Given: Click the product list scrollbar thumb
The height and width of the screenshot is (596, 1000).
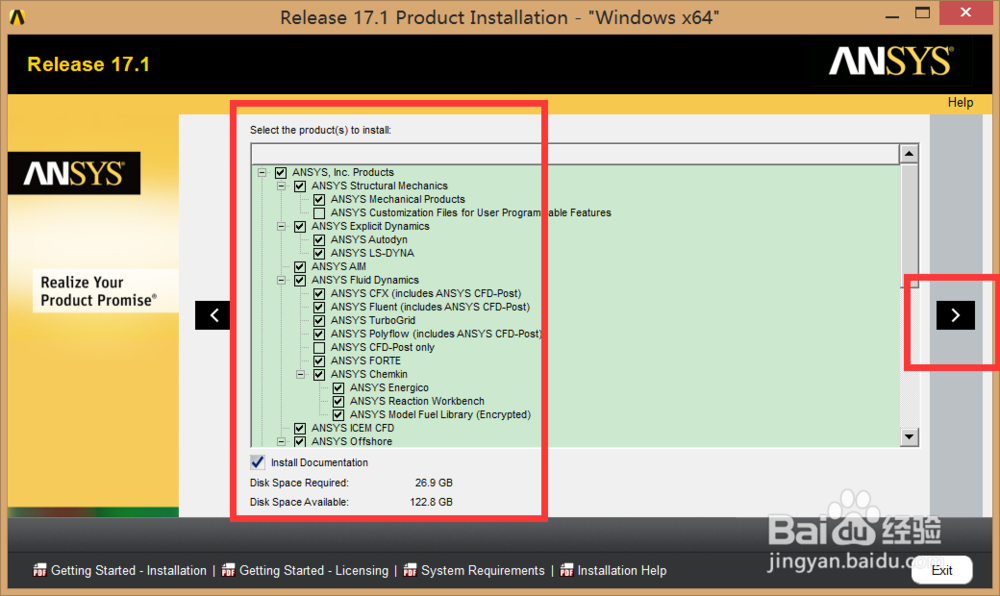Looking at the screenshot, I should (909, 226).
